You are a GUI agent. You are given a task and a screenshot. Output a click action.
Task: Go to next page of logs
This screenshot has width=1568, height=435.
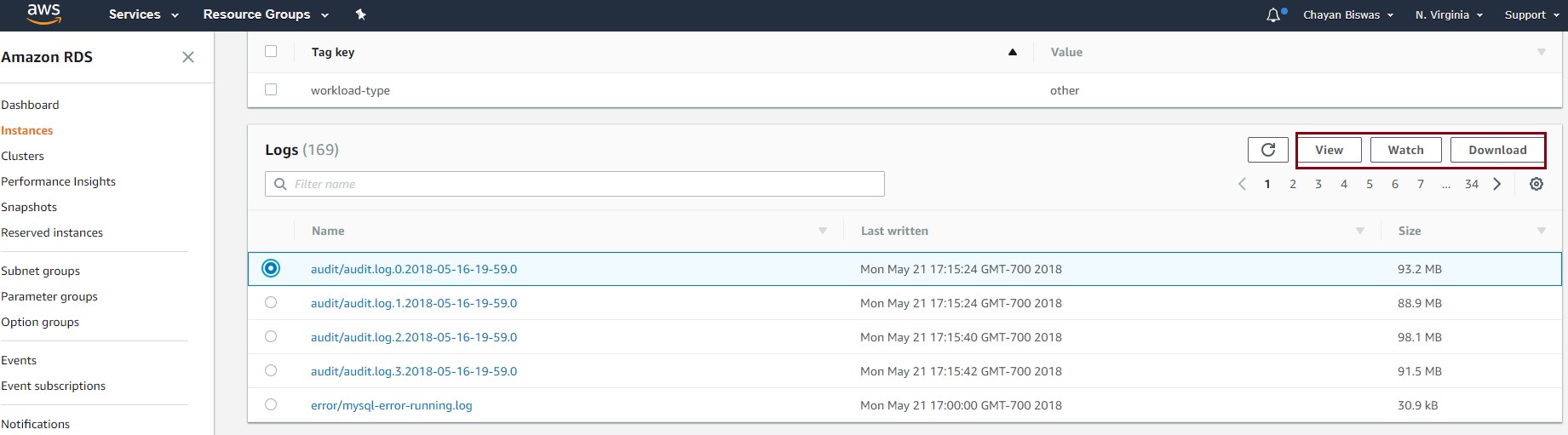coord(1497,184)
